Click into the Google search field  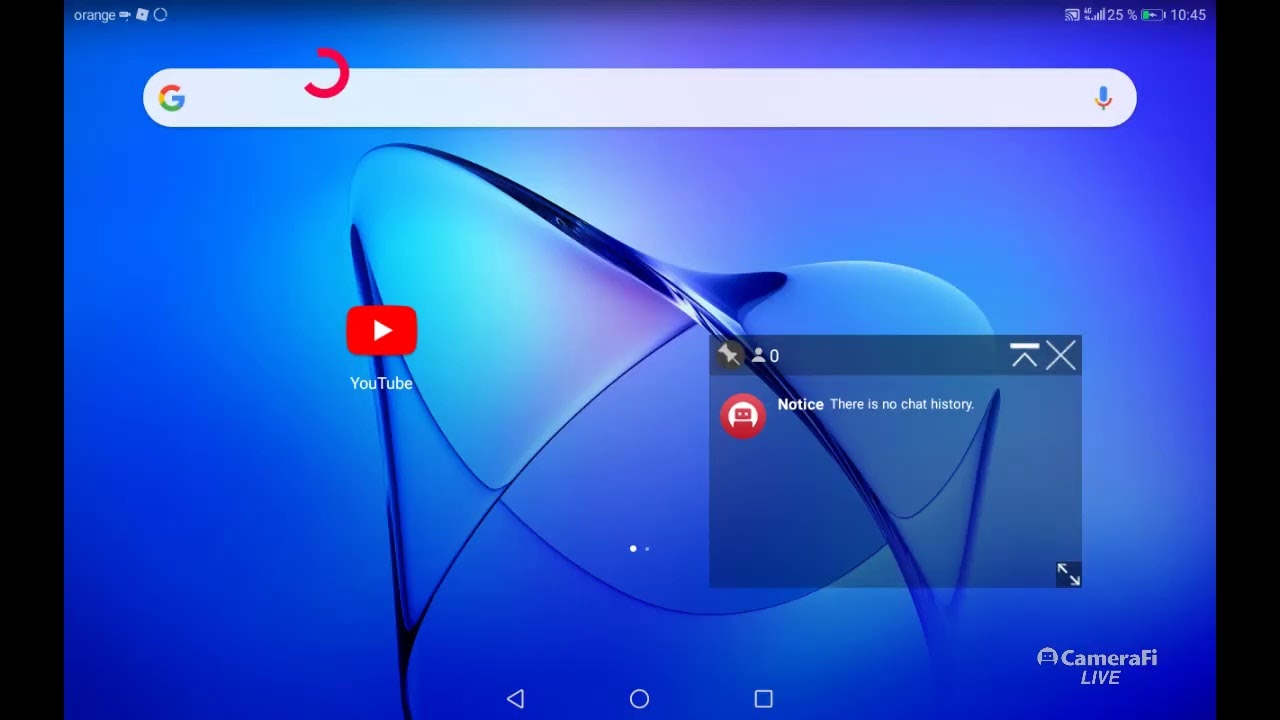pyautogui.click(x=640, y=98)
